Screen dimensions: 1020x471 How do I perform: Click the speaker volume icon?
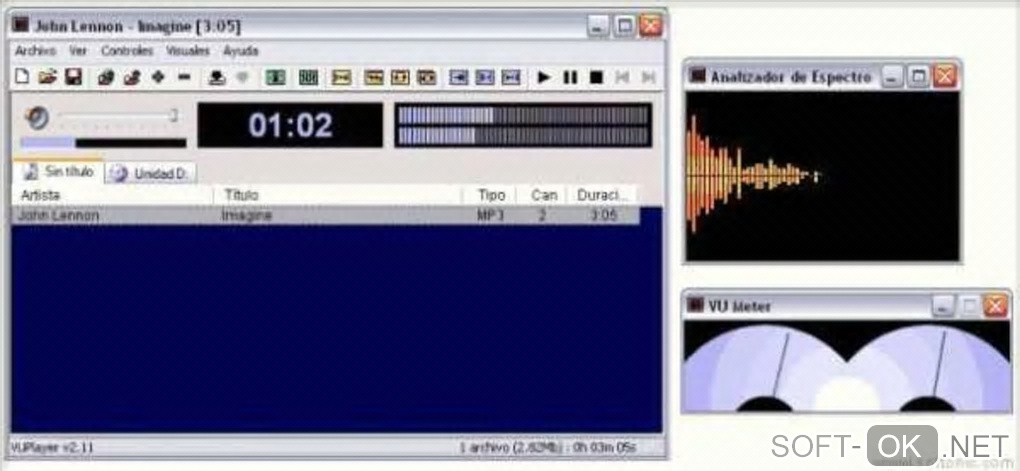(x=36, y=118)
